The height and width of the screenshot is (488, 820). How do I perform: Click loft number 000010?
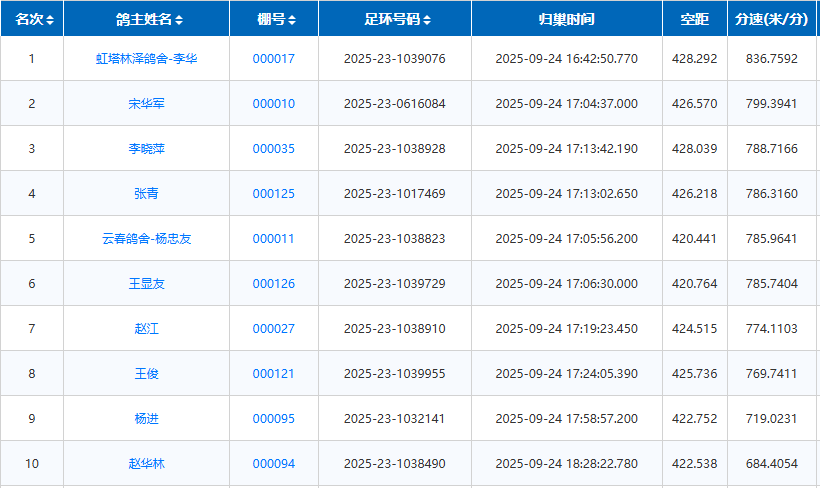273,104
